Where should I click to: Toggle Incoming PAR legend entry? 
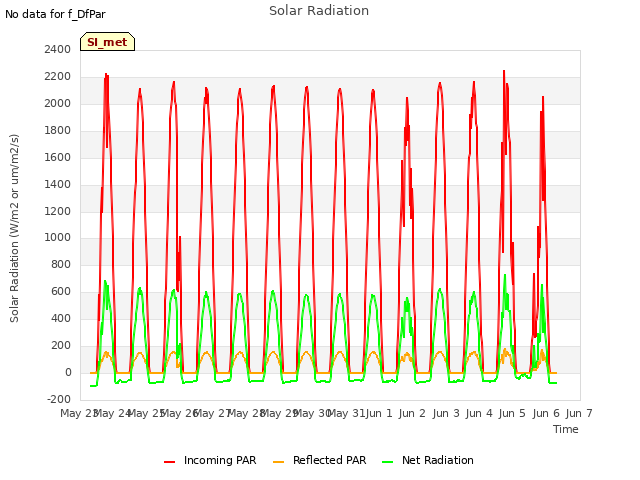tap(210, 460)
